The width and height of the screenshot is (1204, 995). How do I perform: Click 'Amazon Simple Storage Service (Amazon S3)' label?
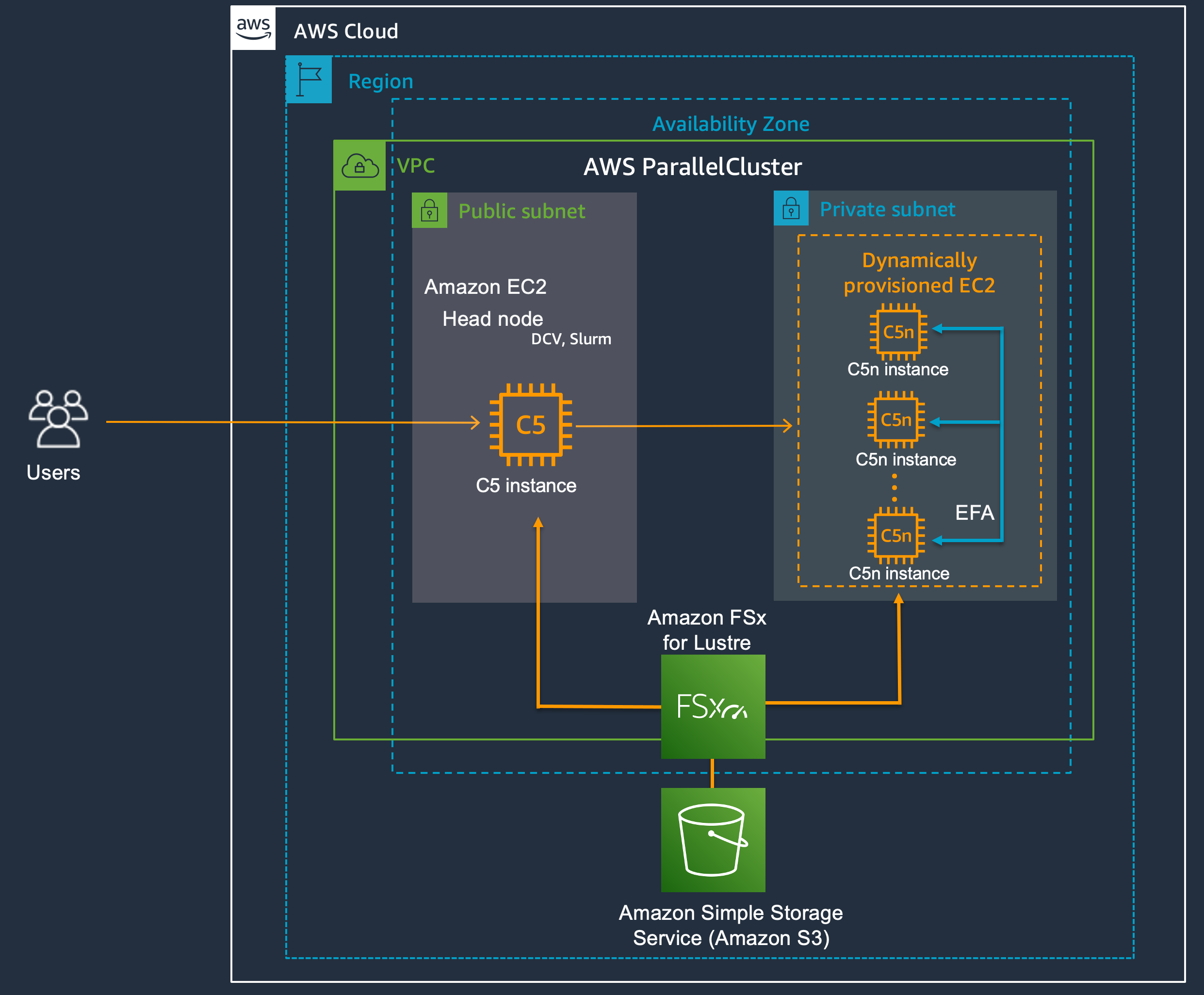[731, 925]
